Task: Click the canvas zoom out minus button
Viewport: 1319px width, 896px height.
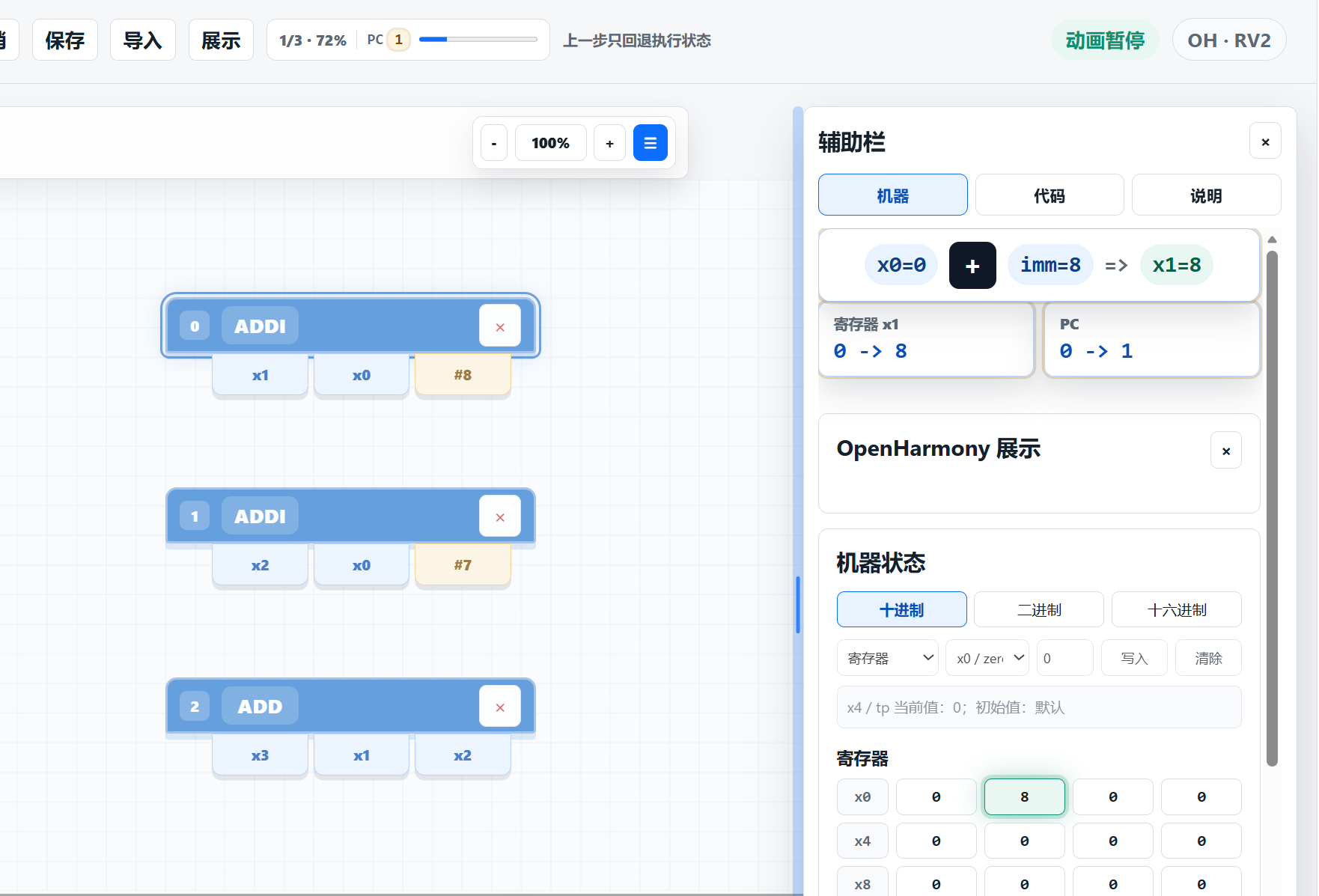Action: tap(493, 143)
